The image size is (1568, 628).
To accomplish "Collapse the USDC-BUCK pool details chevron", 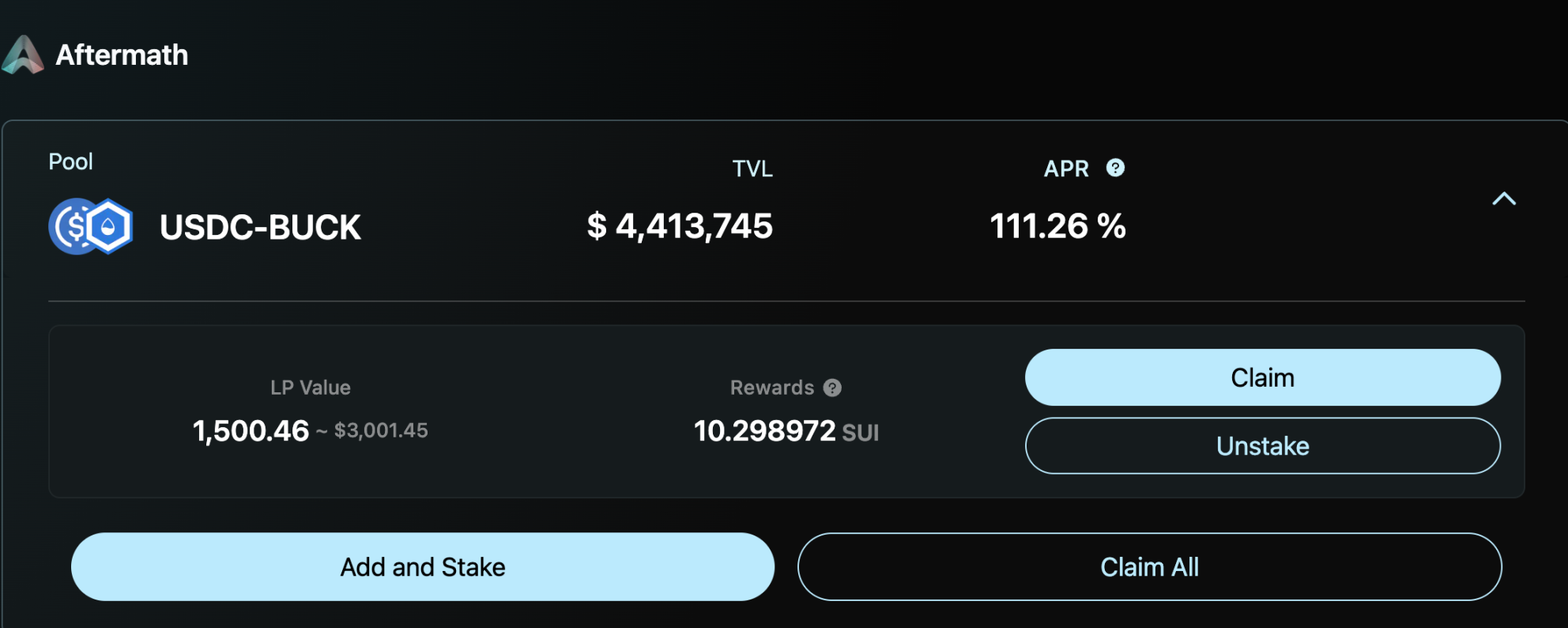I will [x=1504, y=199].
